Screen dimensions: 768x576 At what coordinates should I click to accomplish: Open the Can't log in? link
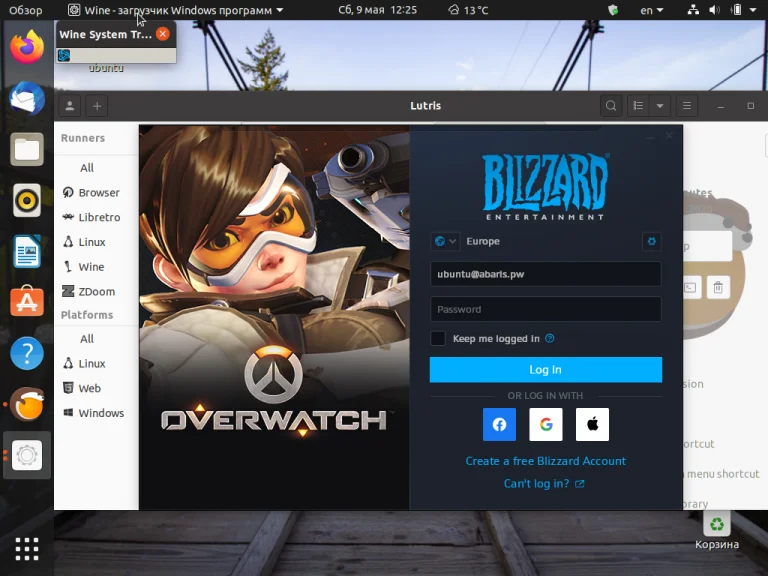coord(544,483)
